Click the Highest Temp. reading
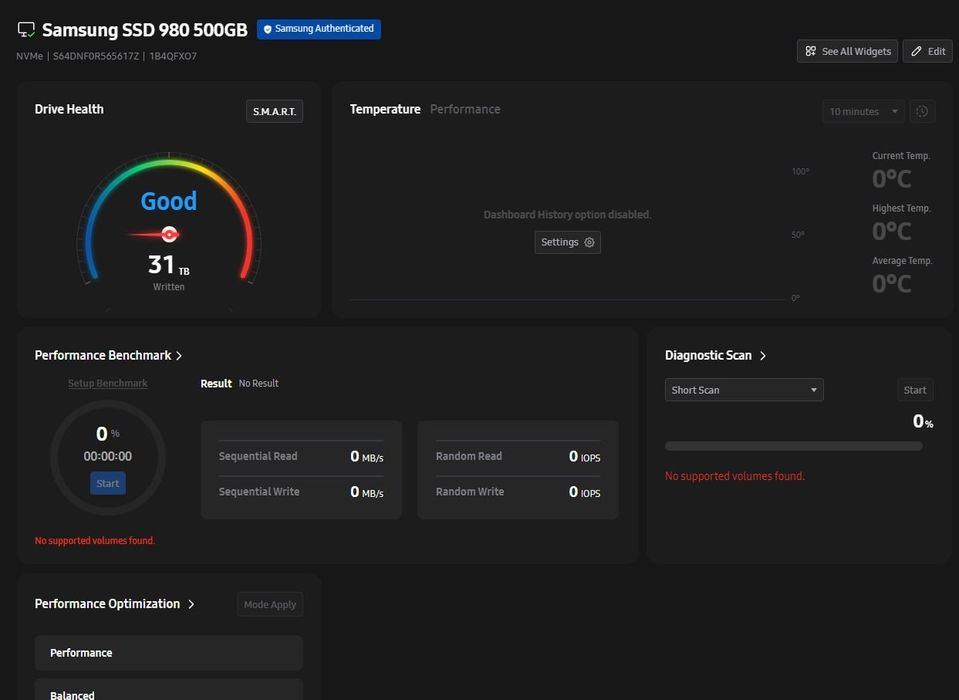The image size is (959, 700). tap(892, 231)
